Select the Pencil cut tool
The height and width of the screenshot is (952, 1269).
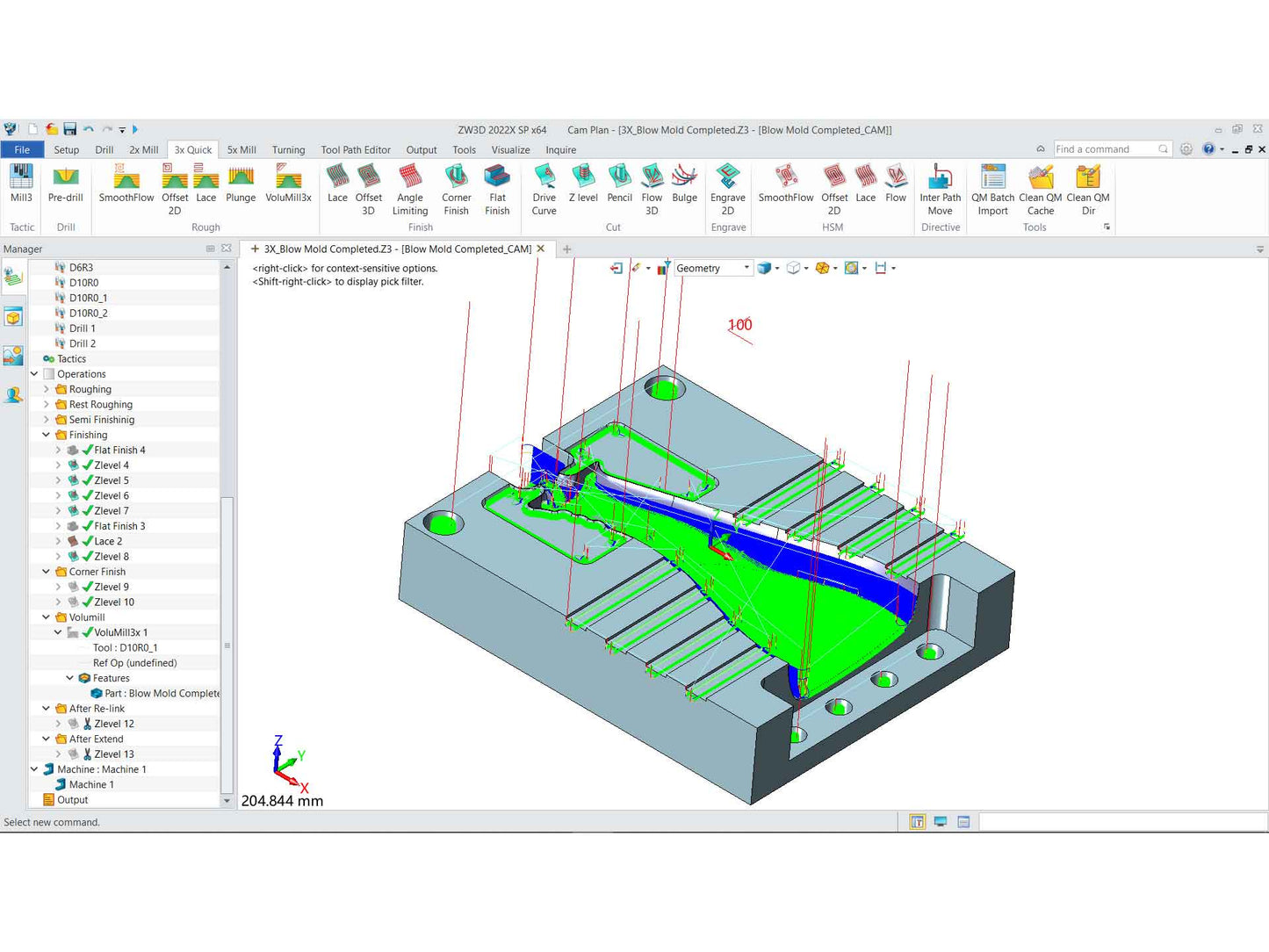click(619, 185)
